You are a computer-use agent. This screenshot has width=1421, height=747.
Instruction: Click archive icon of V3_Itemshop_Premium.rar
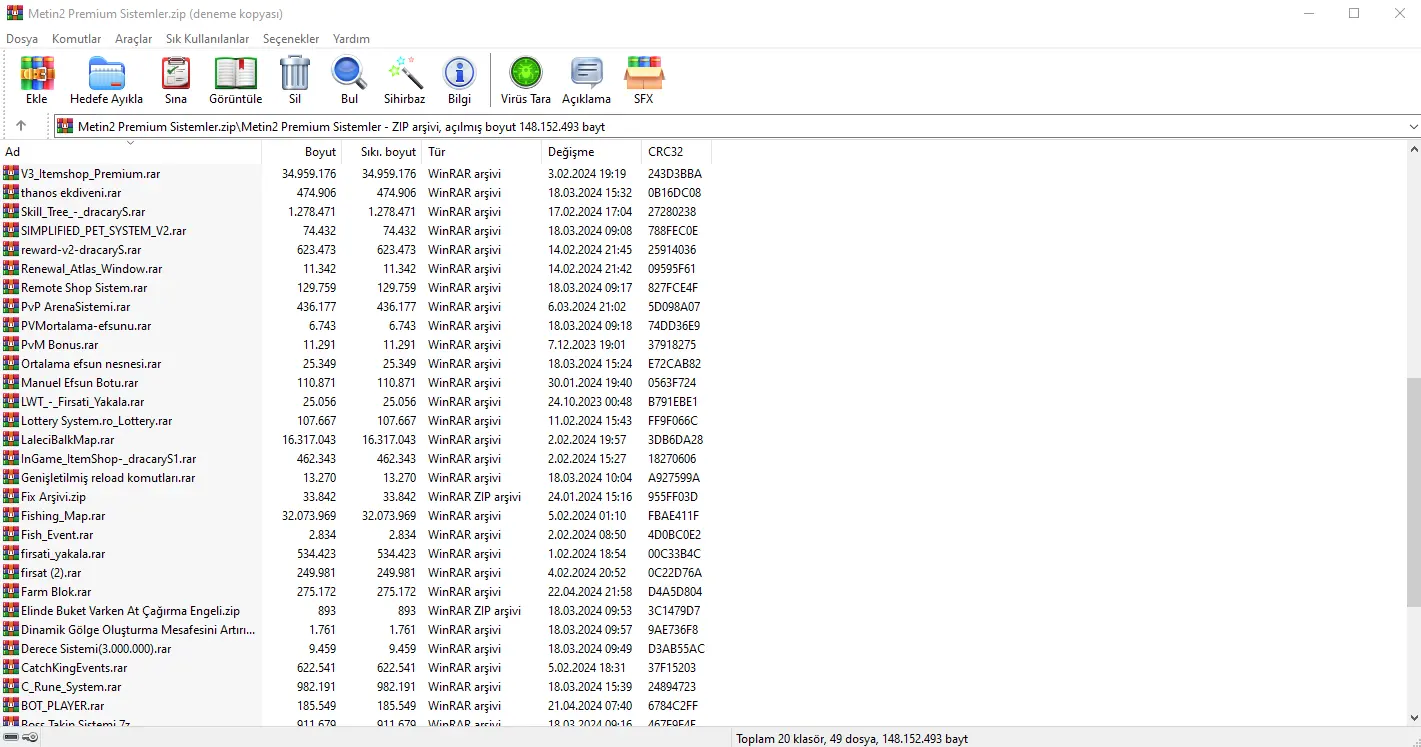[11, 173]
